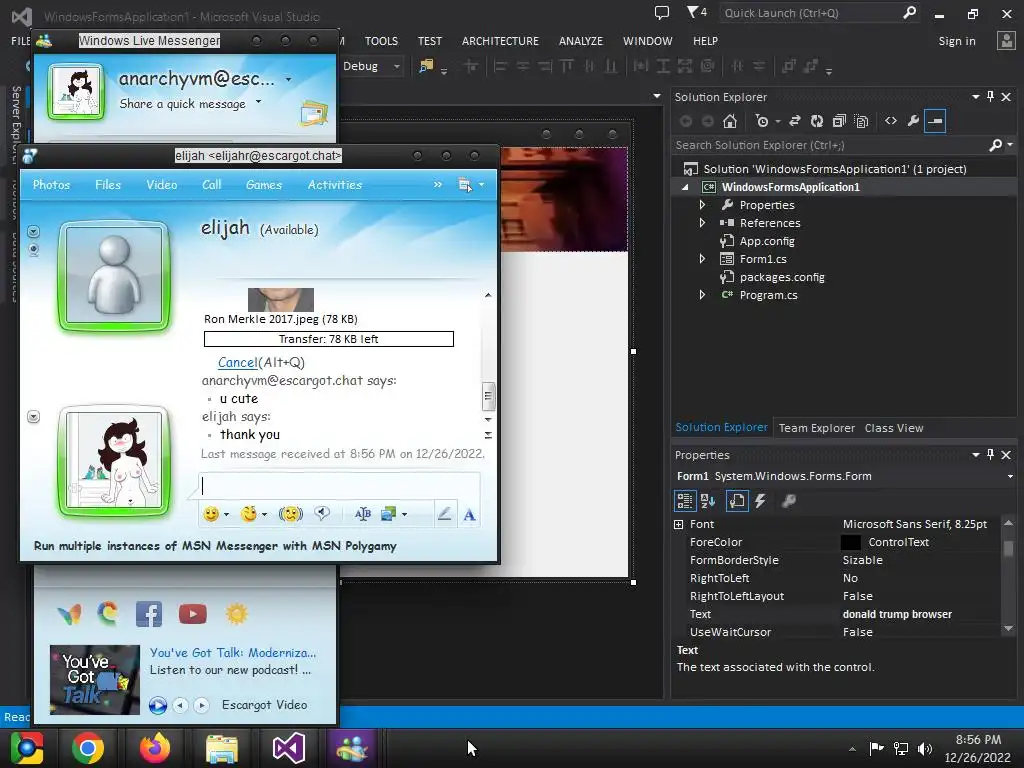1024x768 pixels.
Task: Expand the References node
Action: (702, 223)
